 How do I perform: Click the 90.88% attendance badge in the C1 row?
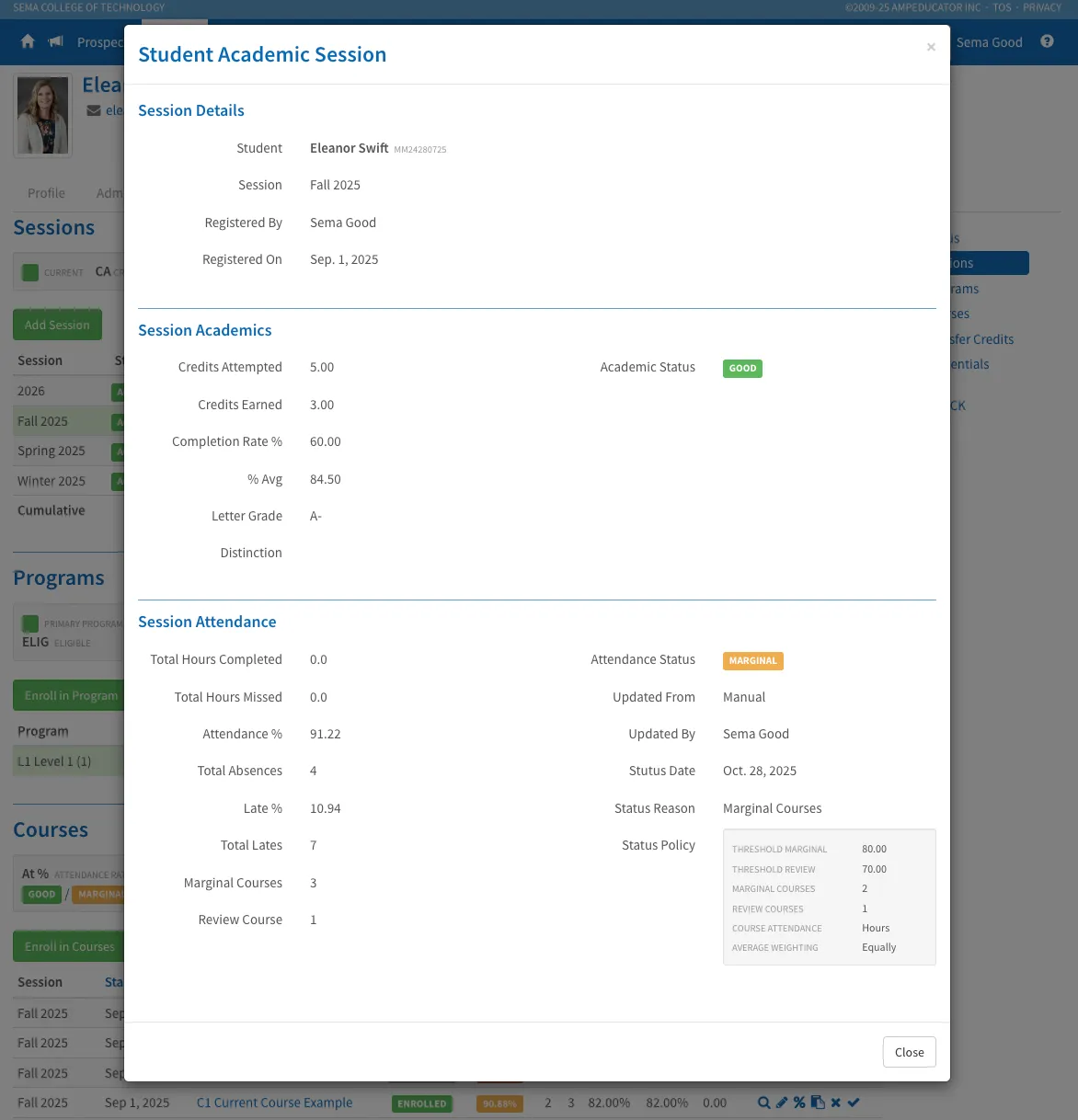click(499, 1103)
